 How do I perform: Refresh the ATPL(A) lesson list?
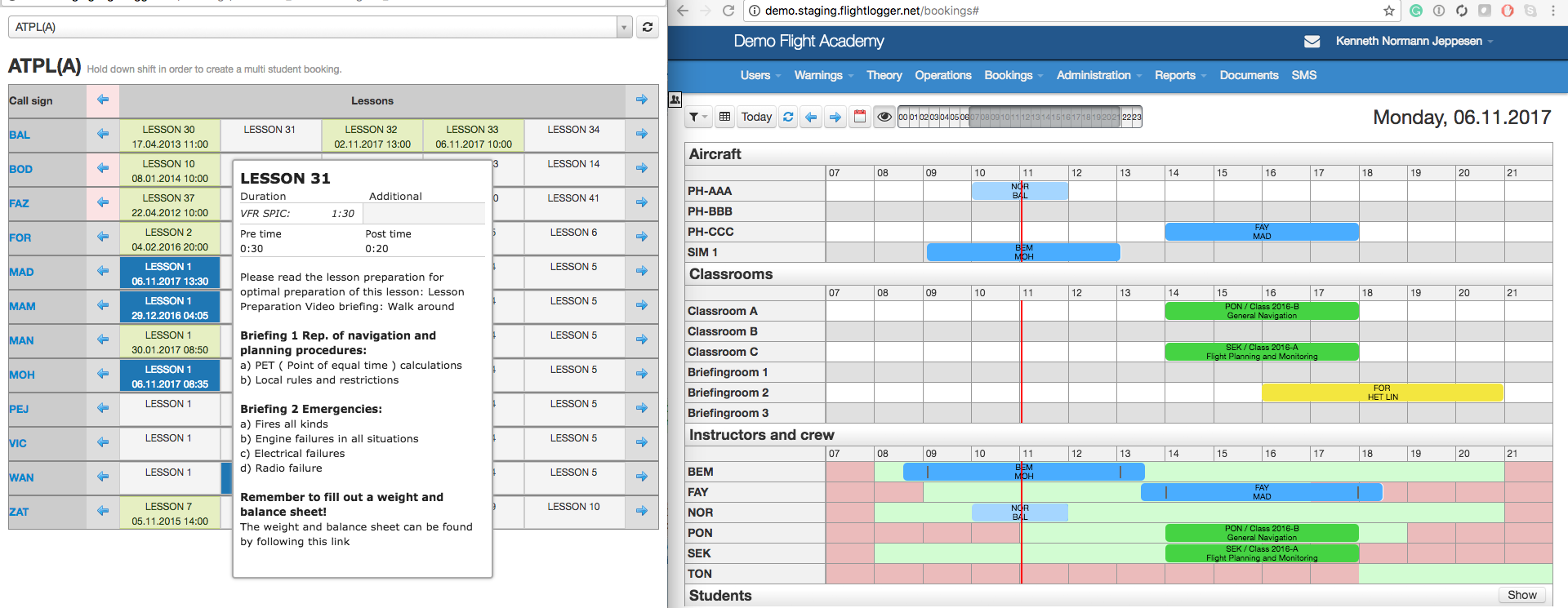pos(648,27)
